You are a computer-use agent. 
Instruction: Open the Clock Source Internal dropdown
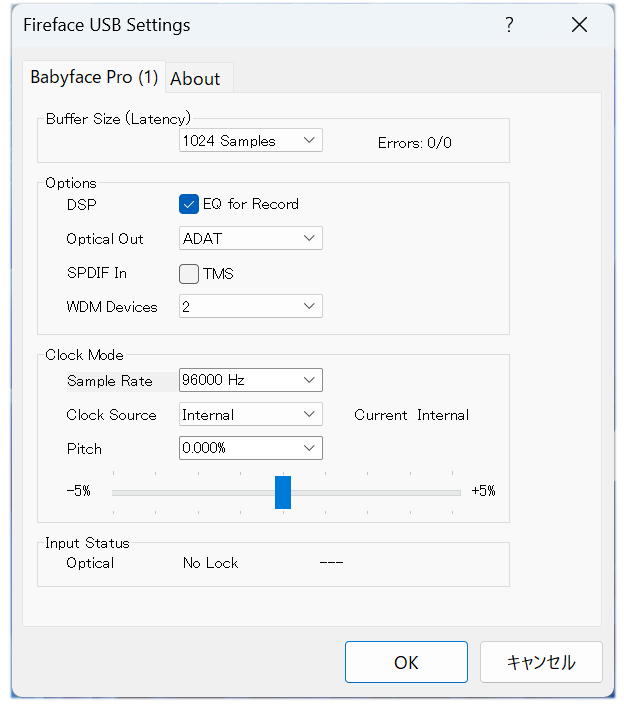coord(251,414)
